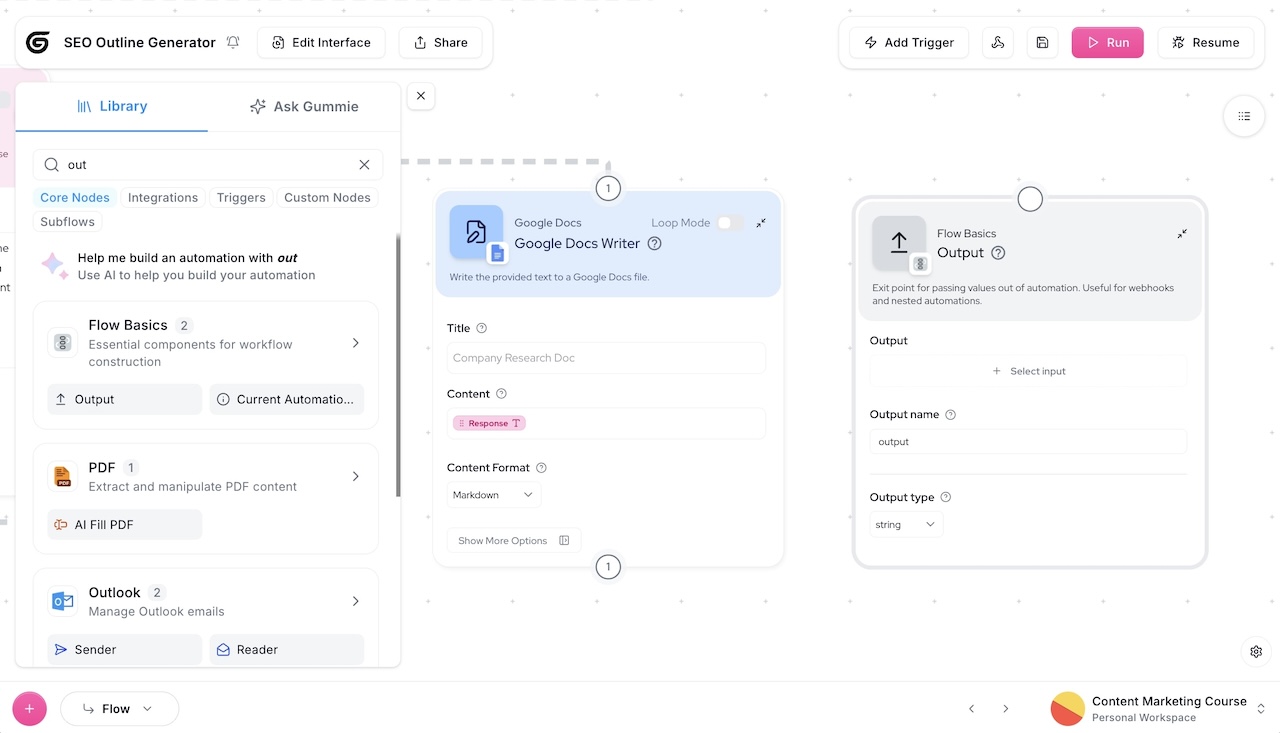Add the Output node from library

[x=125, y=399]
